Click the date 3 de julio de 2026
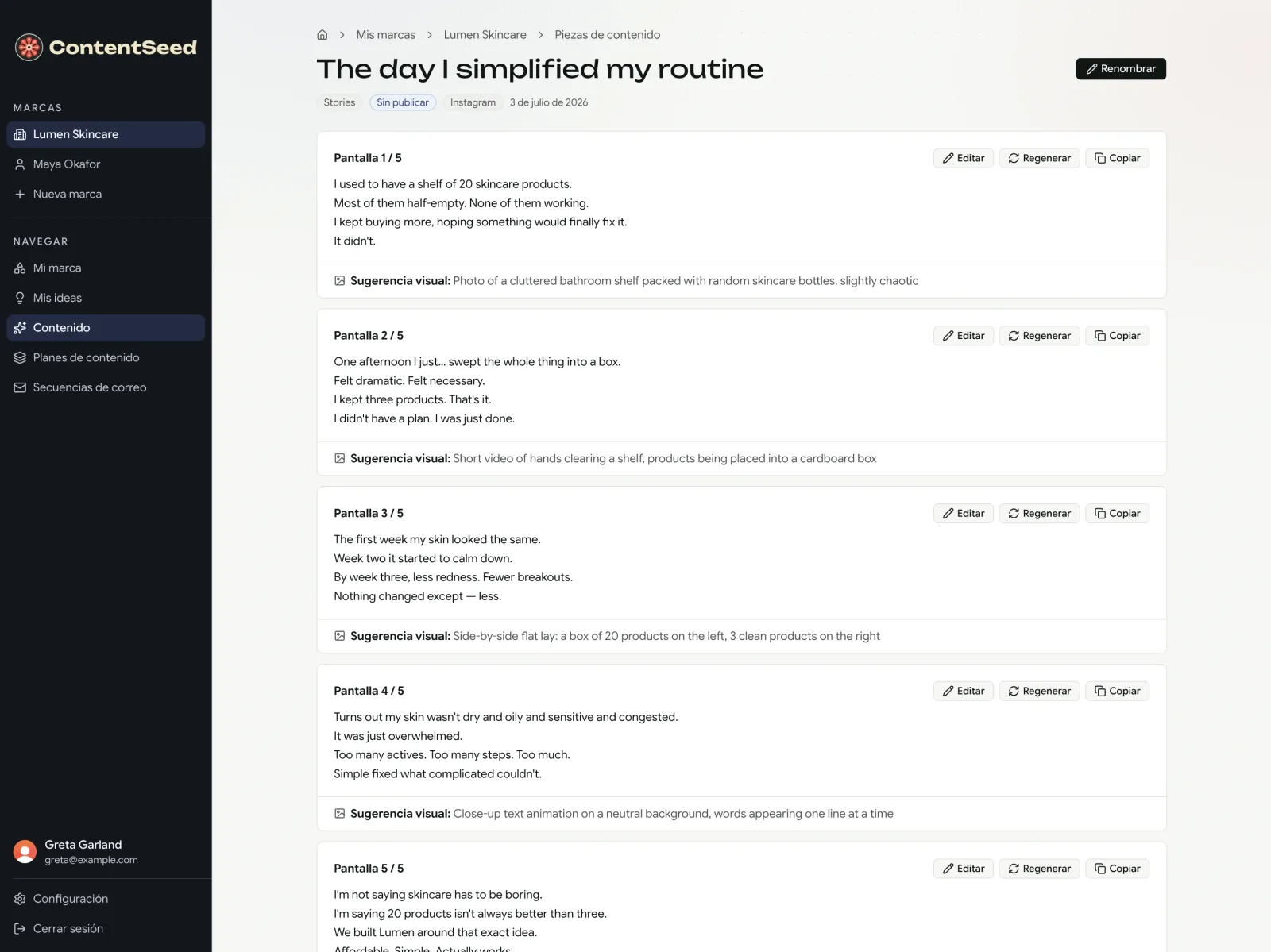Viewport: 1271px width, 952px height. [549, 102]
